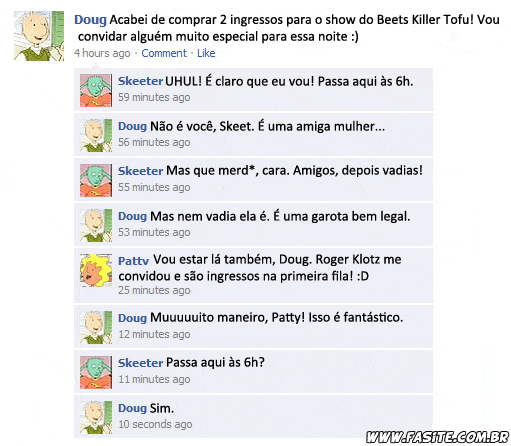
Task: Open Skeeter's name on 'Mas que merd*' comment
Action: 141,171
